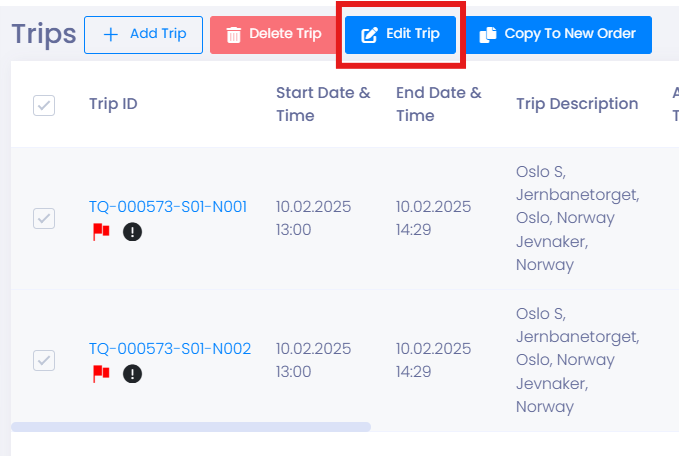Add a new trip with Add Trip
The height and width of the screenshot is (456, 679).
pyautogui.click(x=143, y=35)
